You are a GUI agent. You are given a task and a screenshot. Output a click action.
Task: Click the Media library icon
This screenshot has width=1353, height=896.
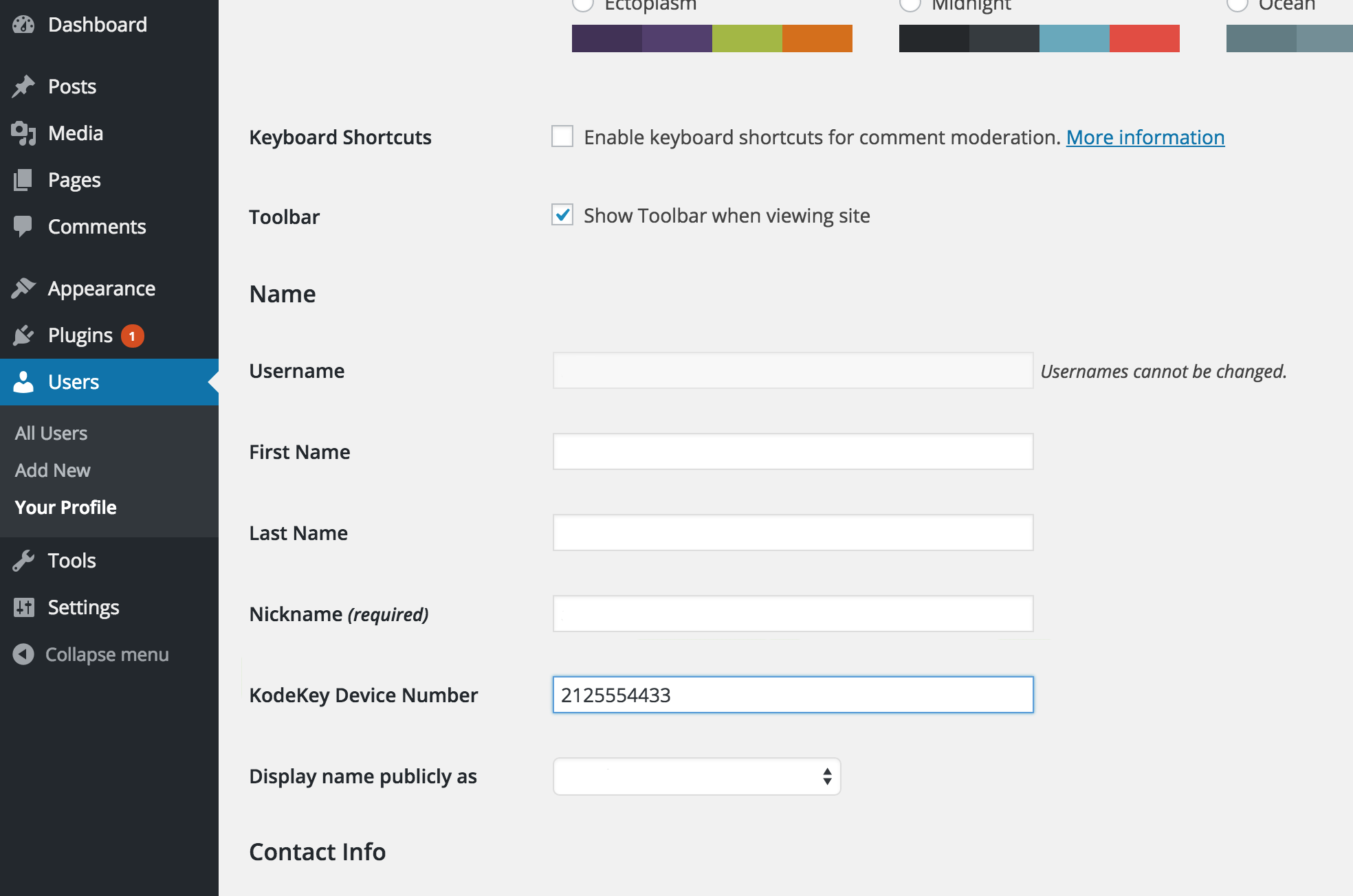pos(23,133)
